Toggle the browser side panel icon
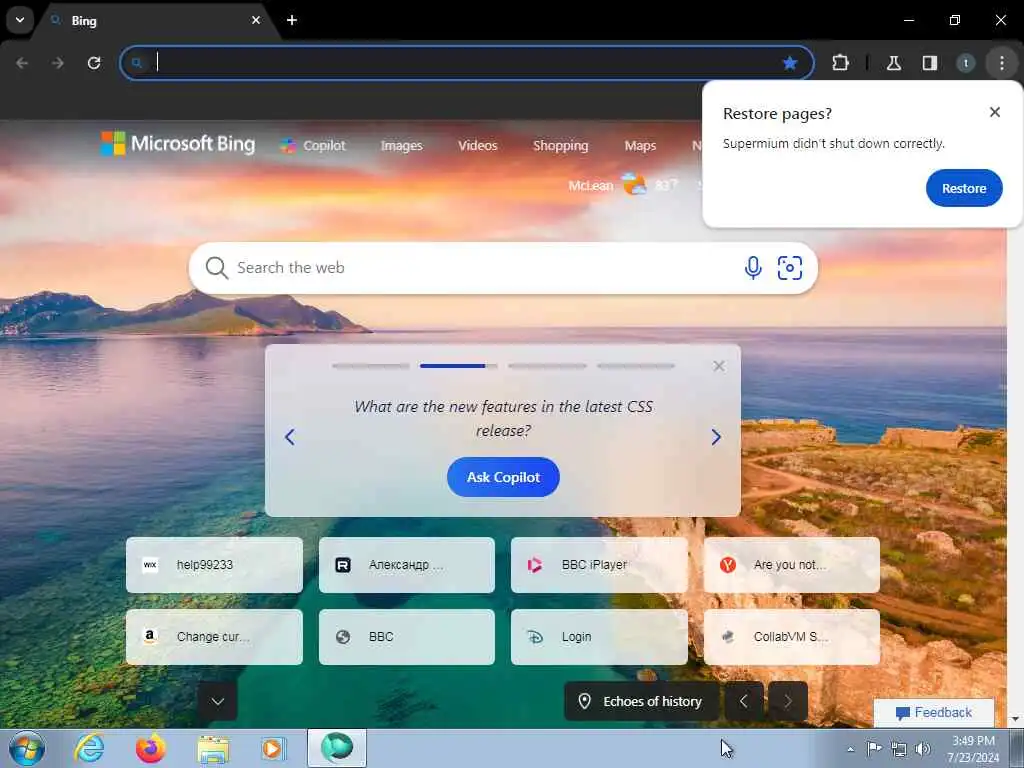The image size is (1024, 768). pyautogui.click(x=930, y=63)
